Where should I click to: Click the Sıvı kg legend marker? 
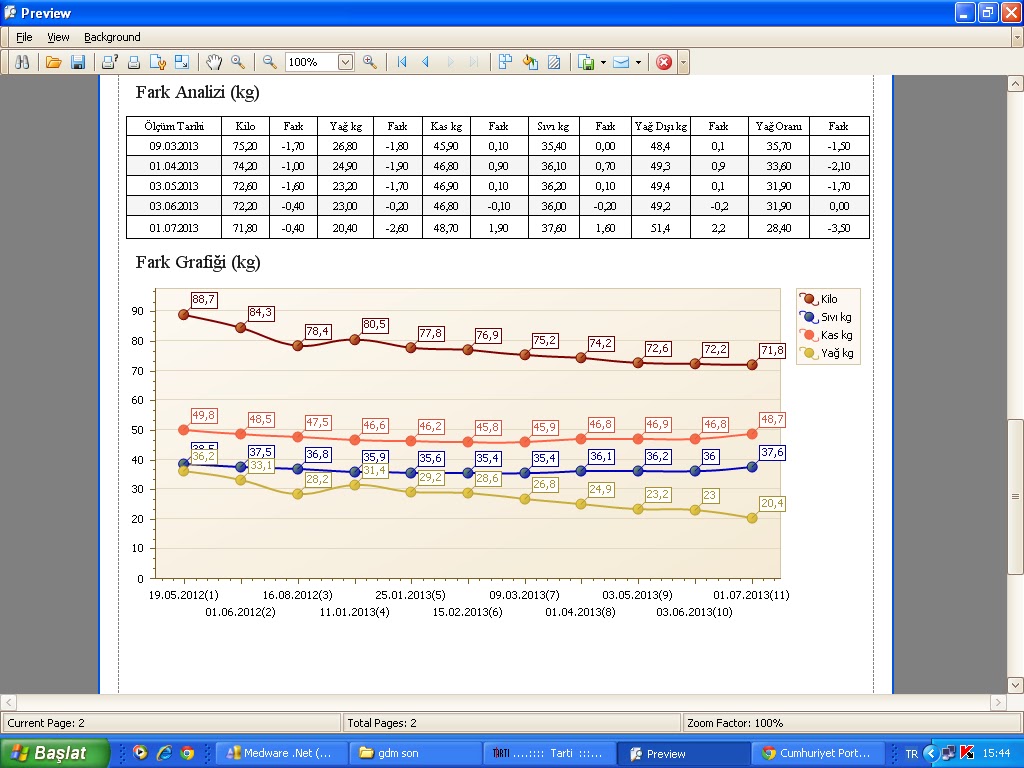coord(809,317)
